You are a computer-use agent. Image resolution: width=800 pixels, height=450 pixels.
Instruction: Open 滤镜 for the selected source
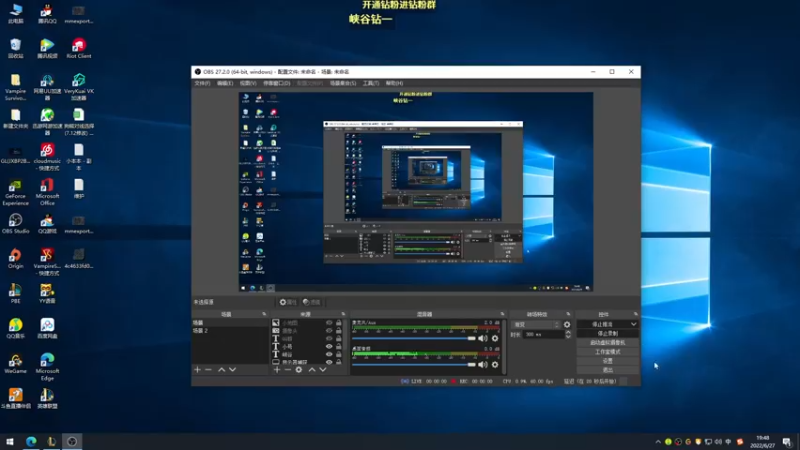pyautogui.click(x=312, y=302)
